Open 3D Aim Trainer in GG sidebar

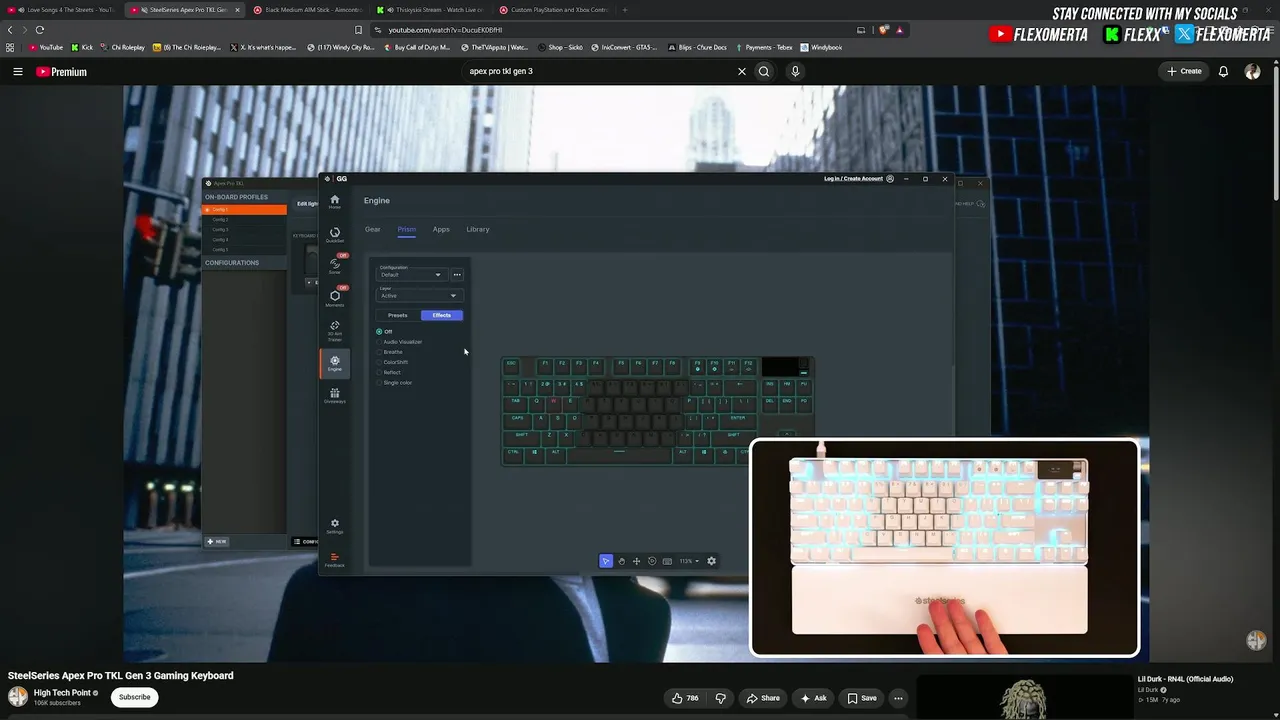pyautogui.click(x=334, y=329)
